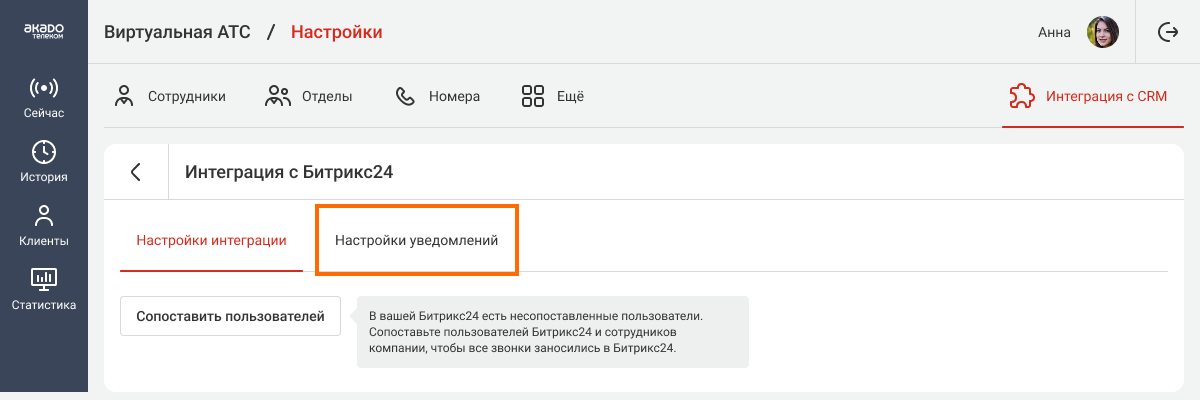The image size is (1200, 400).
Task: Select the Номера tab
Action: point(438,97)
